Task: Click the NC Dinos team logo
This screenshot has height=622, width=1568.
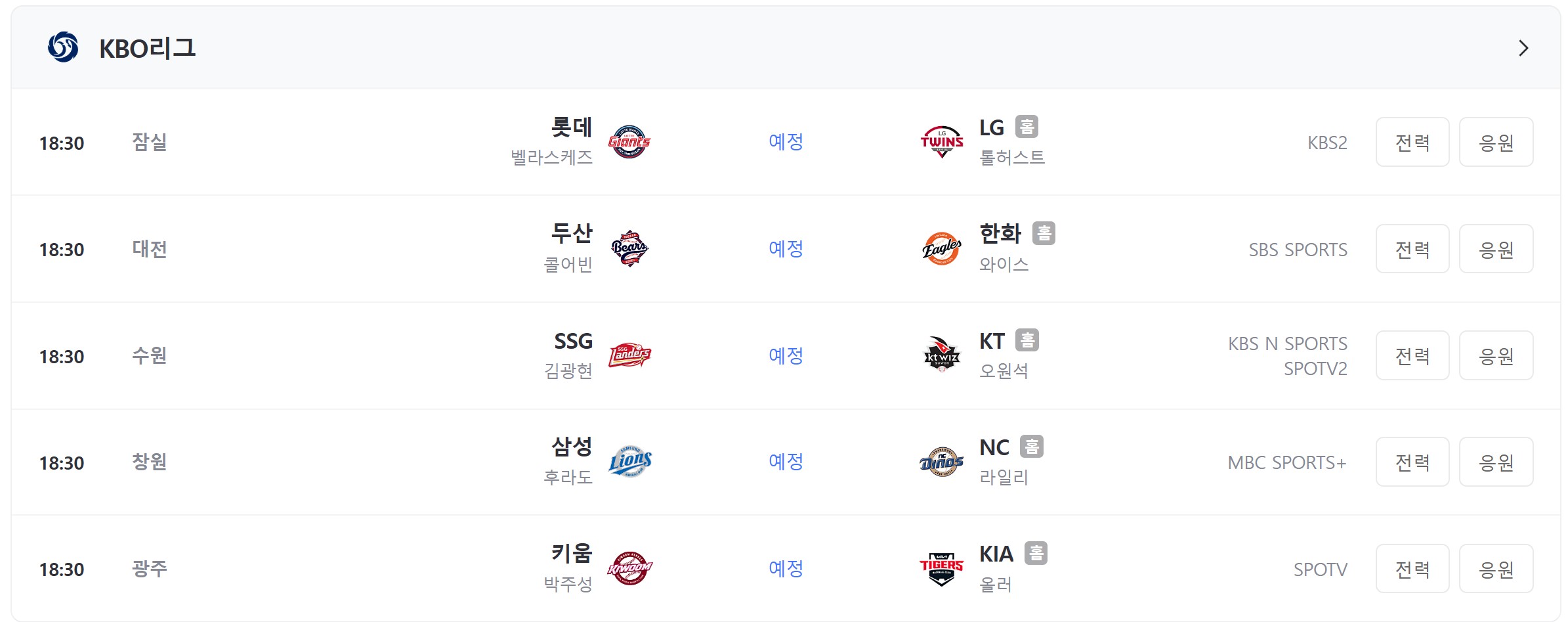Action: [x=942, y=462]
